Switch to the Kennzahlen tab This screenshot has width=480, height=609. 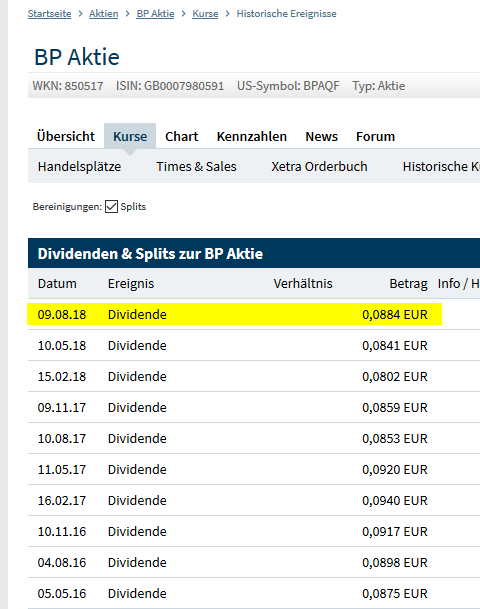(252, 137)
